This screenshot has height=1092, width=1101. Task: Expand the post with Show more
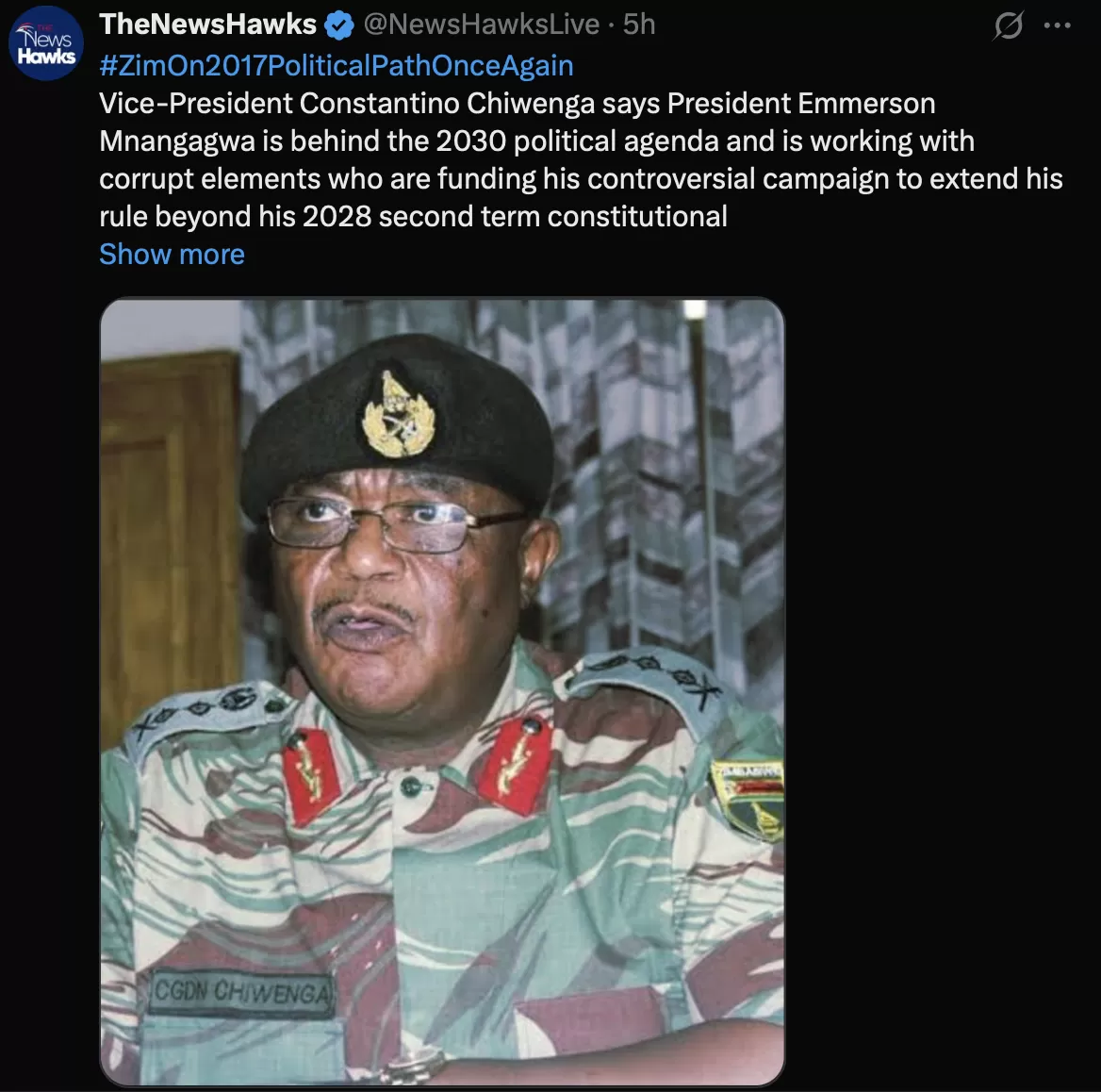coord(172,254)
